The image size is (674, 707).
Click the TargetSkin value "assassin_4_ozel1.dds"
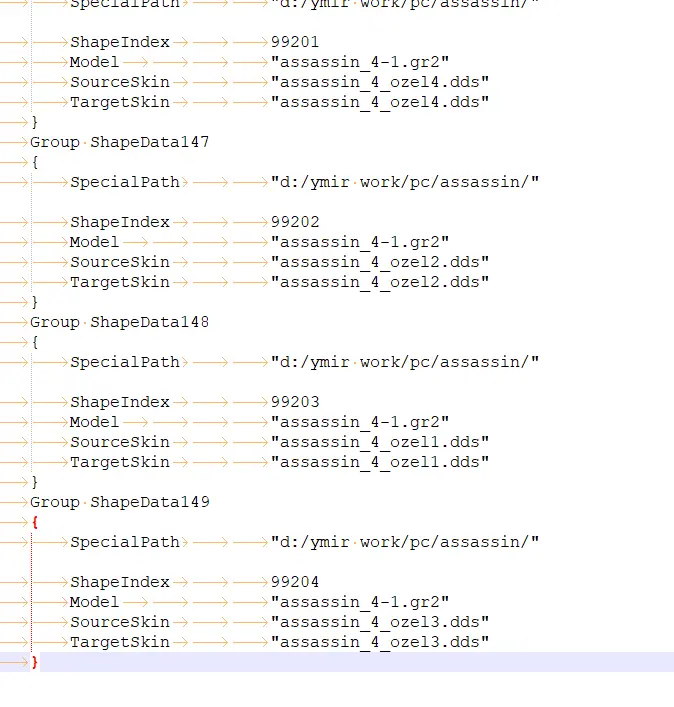tap(380, 462)
